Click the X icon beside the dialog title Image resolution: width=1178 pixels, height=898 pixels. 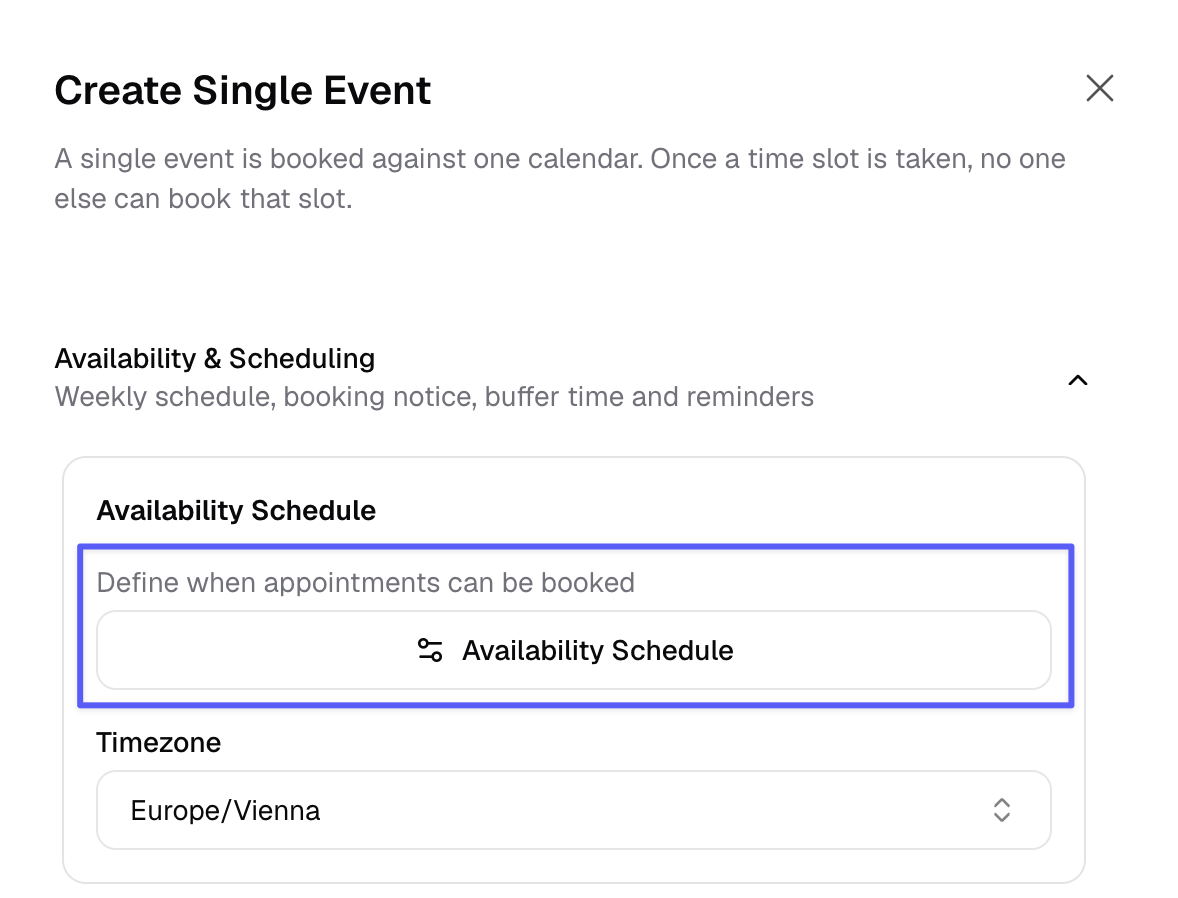(1099, 88)
